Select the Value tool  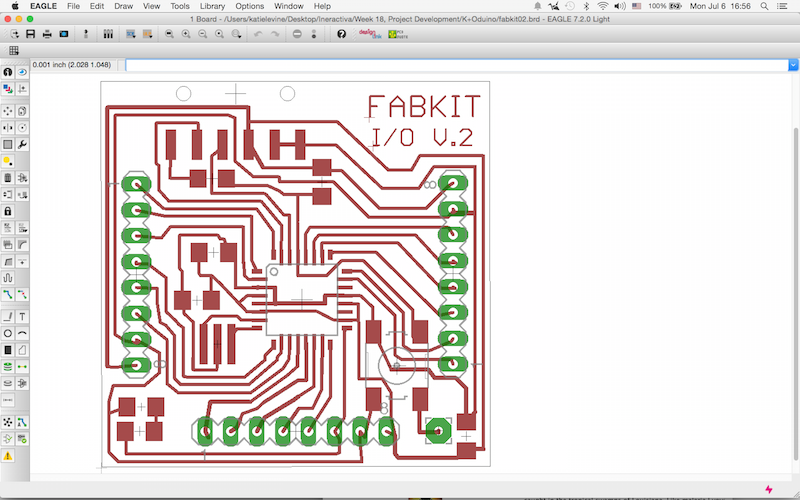(x=22, y=228)
